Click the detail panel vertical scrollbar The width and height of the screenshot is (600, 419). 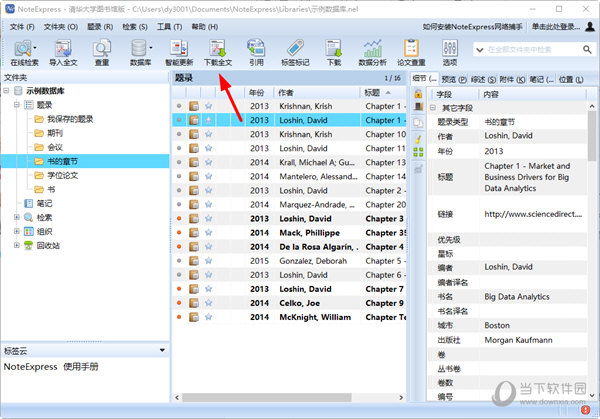point(592,136)
